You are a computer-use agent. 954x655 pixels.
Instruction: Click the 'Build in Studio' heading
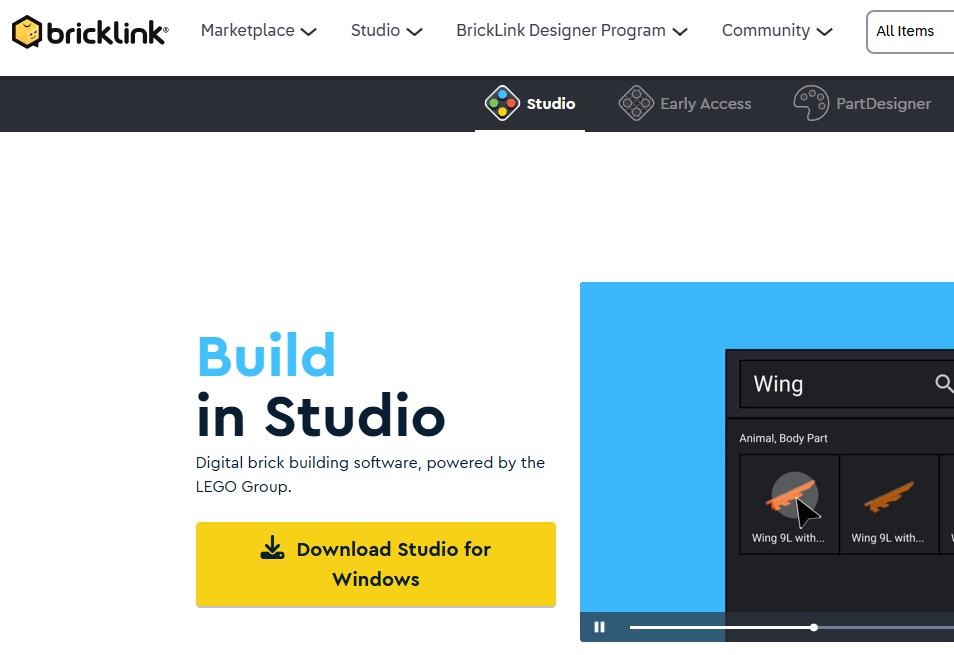[321, 385]
